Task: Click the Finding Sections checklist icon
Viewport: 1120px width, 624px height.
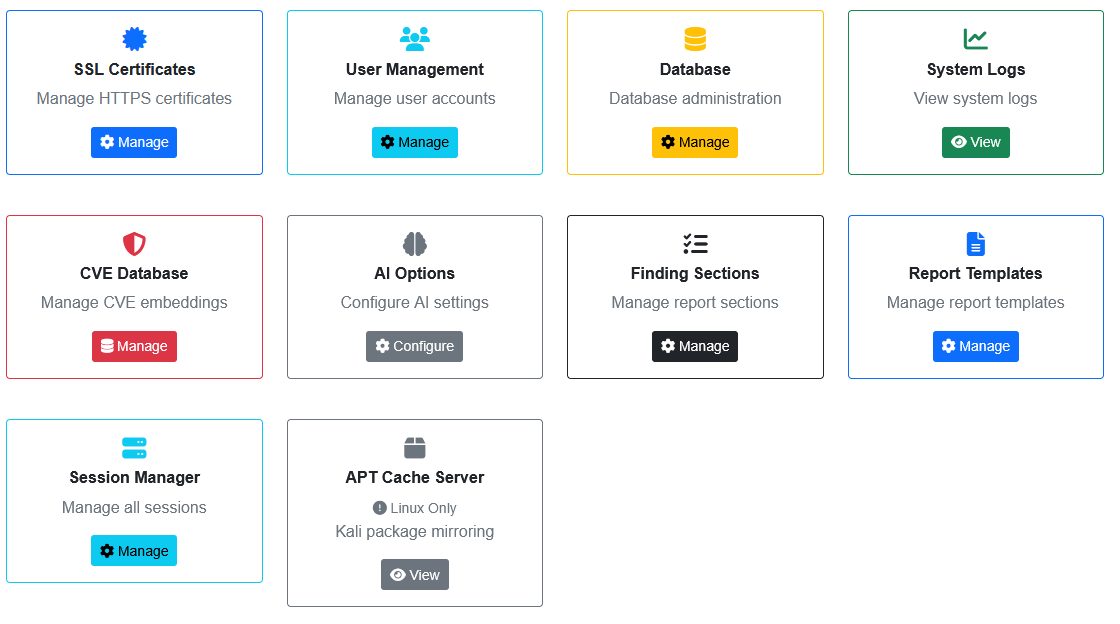Action: point(695,243)
